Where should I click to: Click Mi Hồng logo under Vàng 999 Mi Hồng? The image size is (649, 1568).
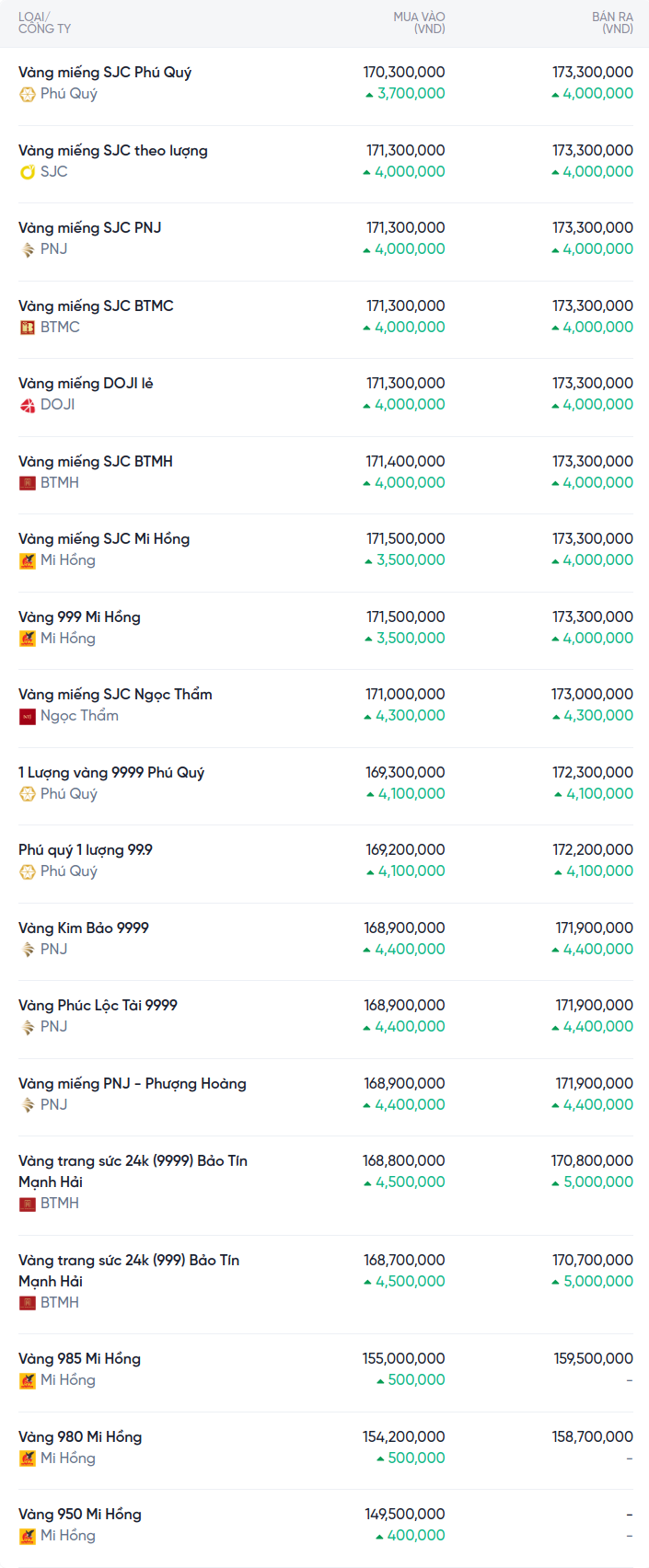28,639
